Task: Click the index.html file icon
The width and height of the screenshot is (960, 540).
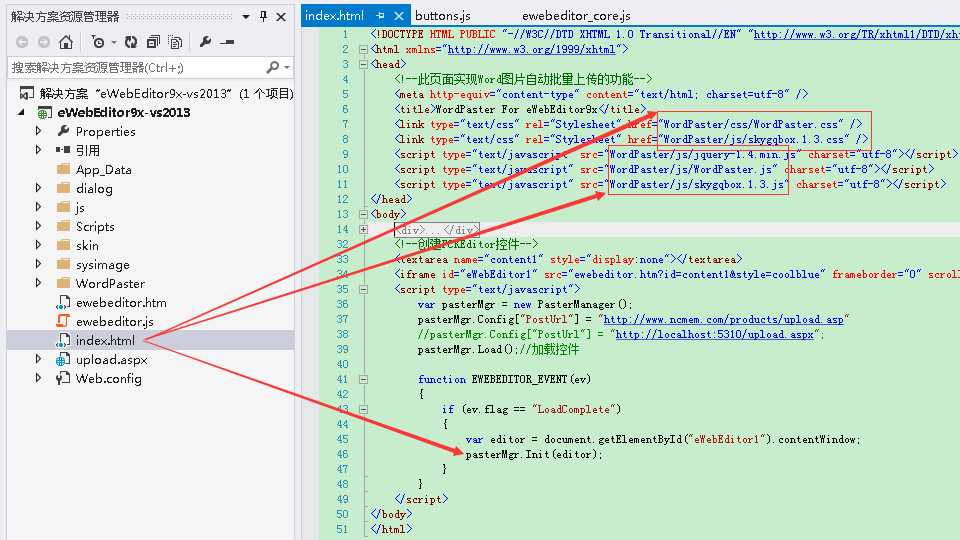Action: pos(63,340)
